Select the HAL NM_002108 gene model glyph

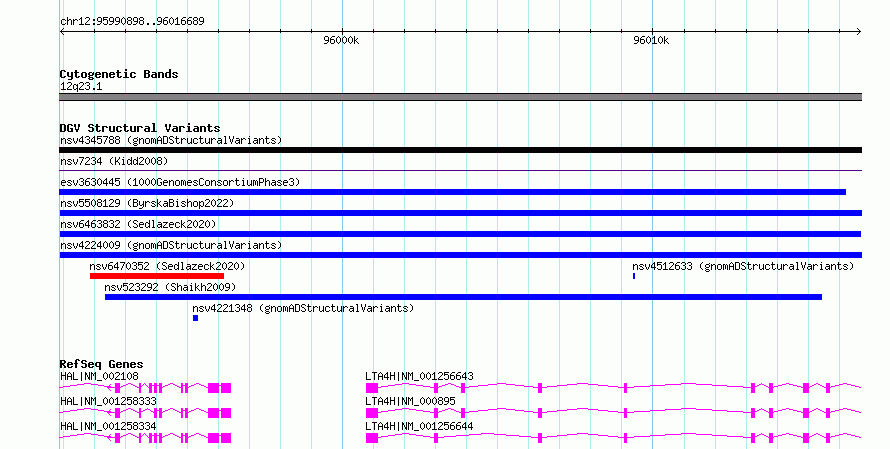coord(145,388)
